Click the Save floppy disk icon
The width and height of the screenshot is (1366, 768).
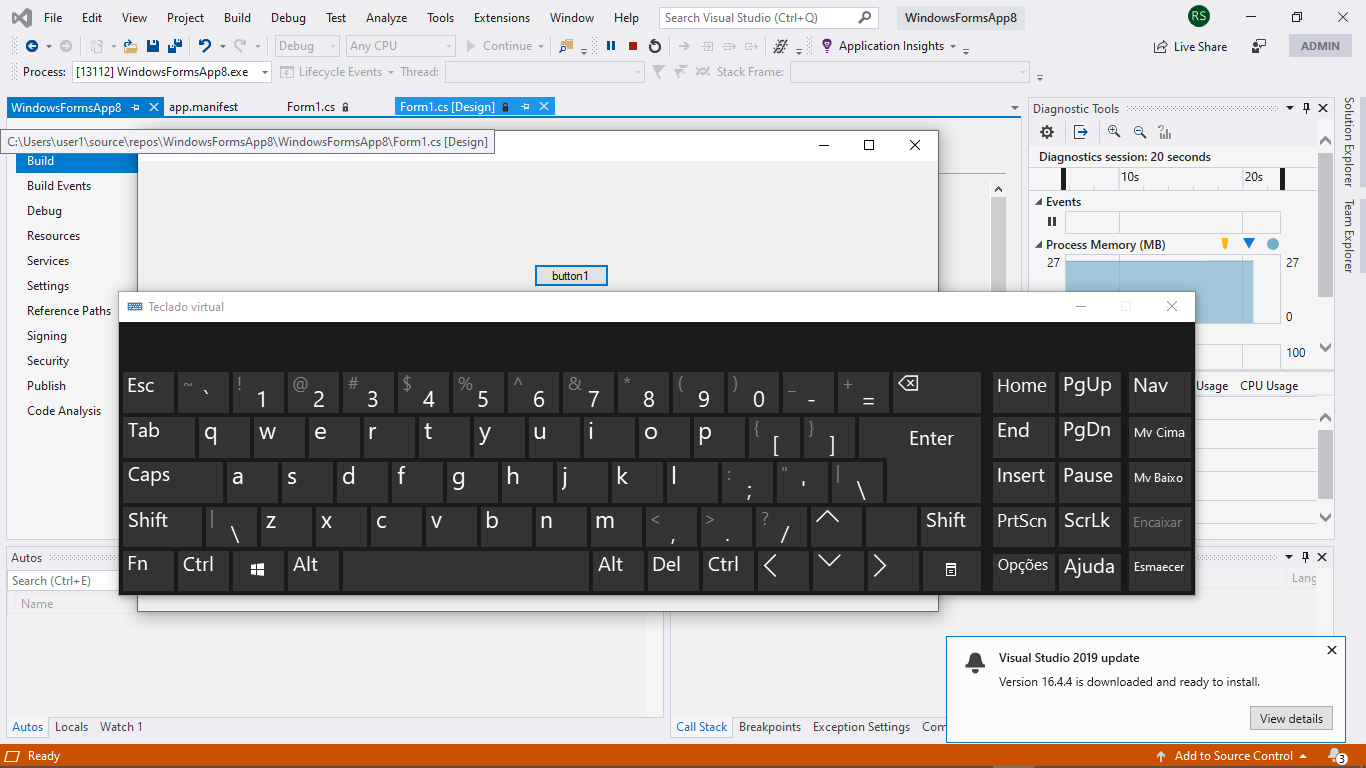pyautogui.click(x=153, y=46)
